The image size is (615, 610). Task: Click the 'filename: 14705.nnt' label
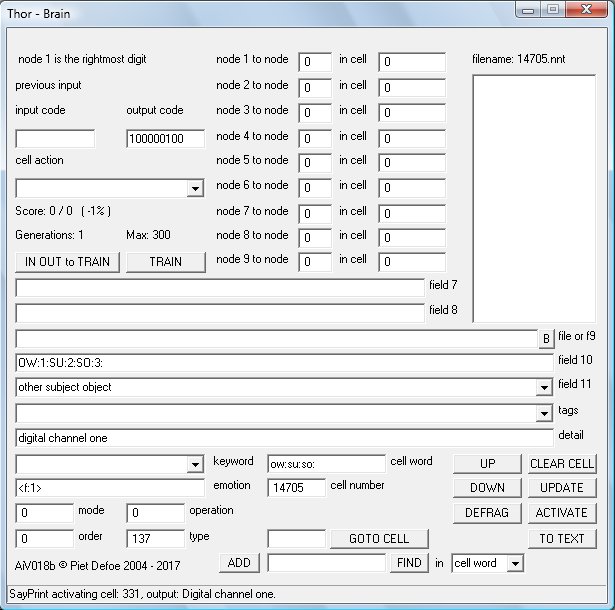coord(519,59)
